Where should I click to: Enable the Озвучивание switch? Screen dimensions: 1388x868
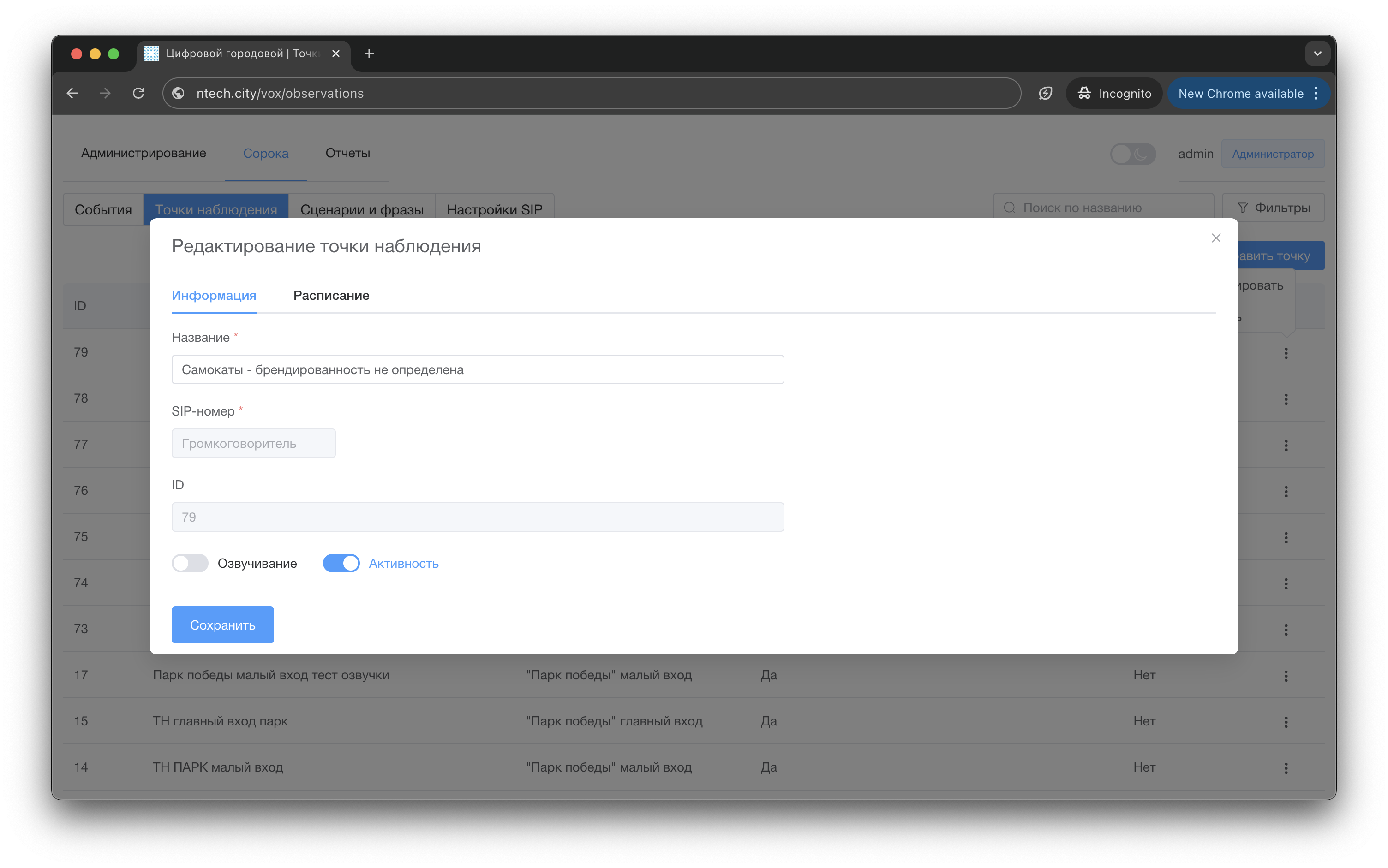(x=190, y=563)
